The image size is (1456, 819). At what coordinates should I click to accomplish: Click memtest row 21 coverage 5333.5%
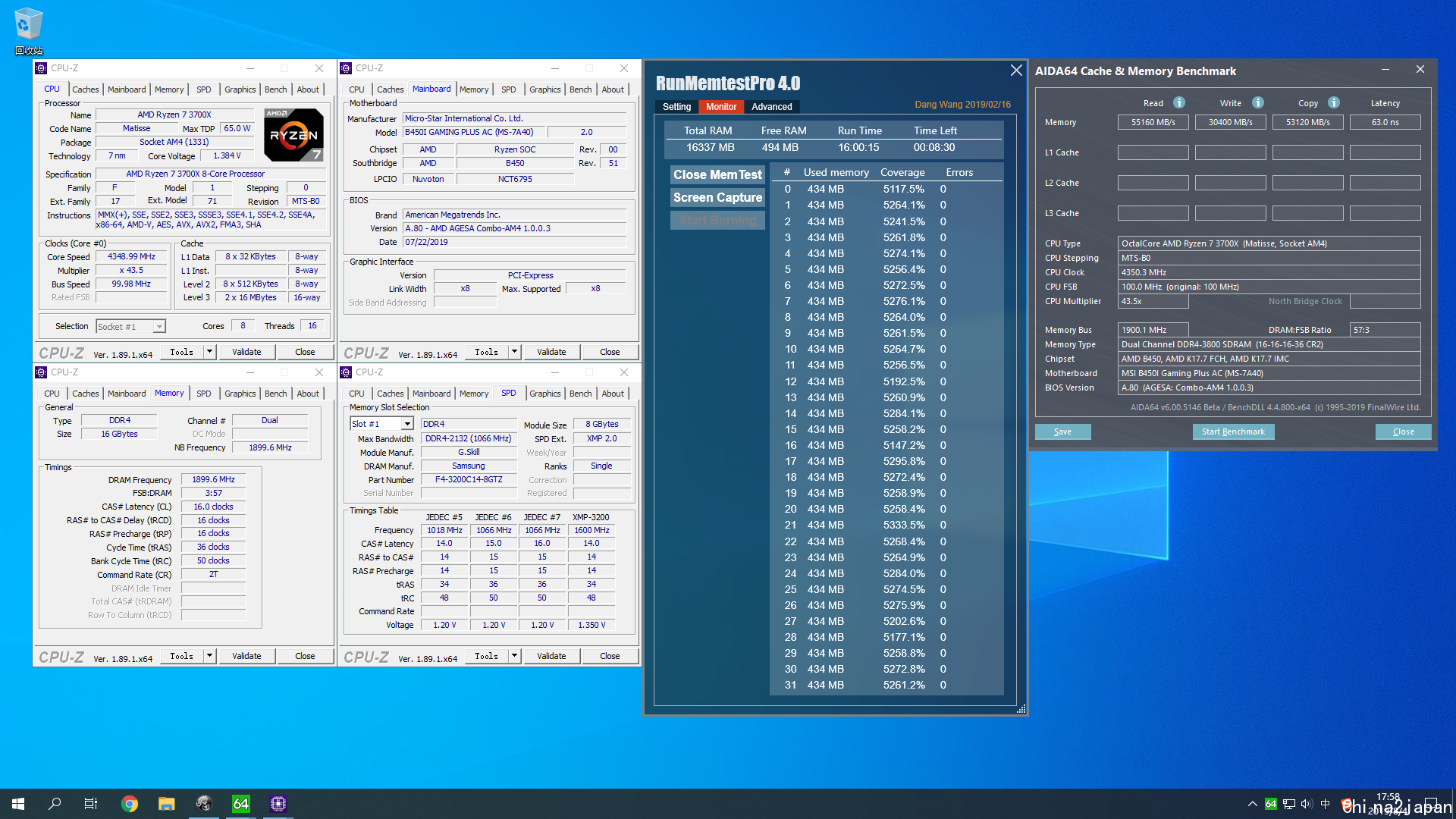(904, 525)
